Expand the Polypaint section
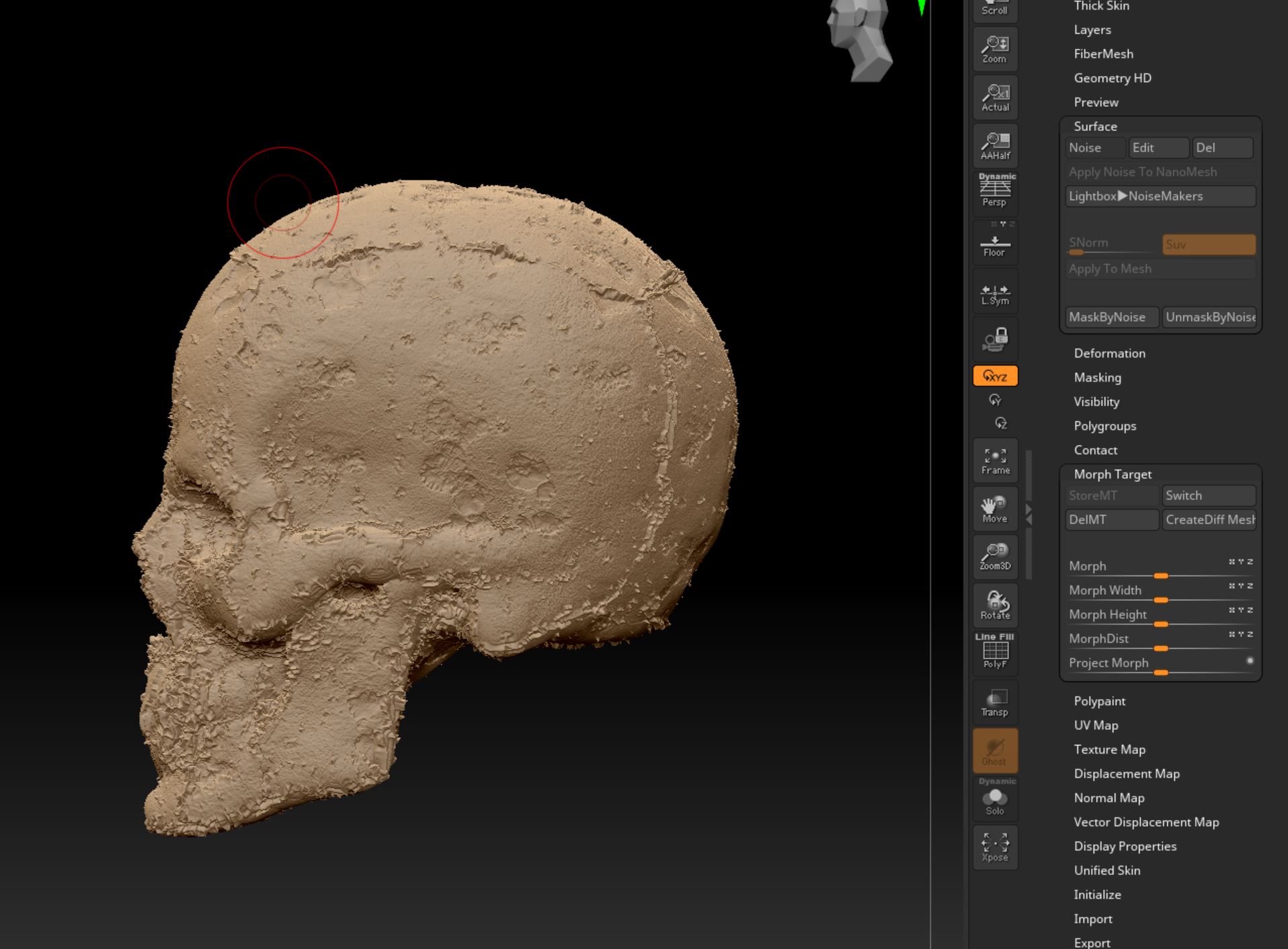This screenshot has width=1288, height=949. [x=1099, y=701]
